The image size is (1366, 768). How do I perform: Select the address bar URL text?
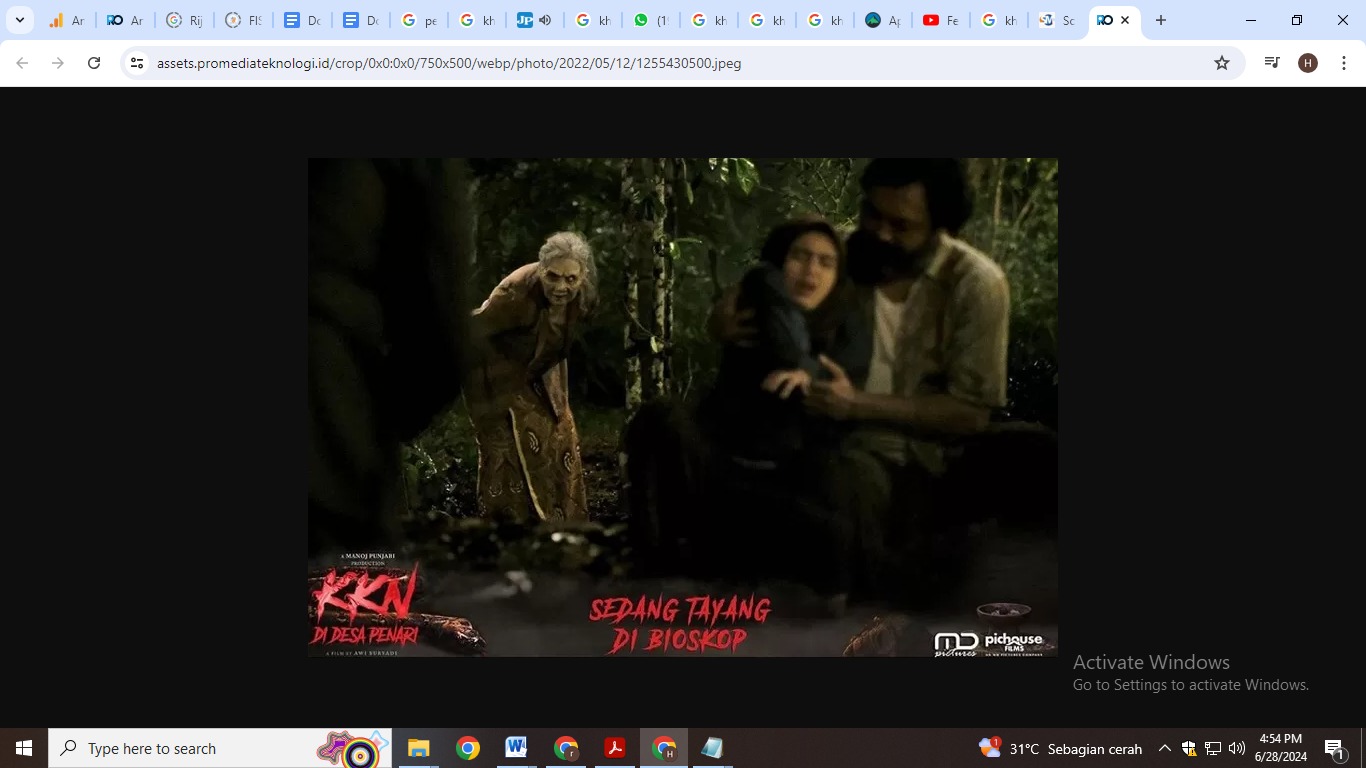tap(450, 62)
